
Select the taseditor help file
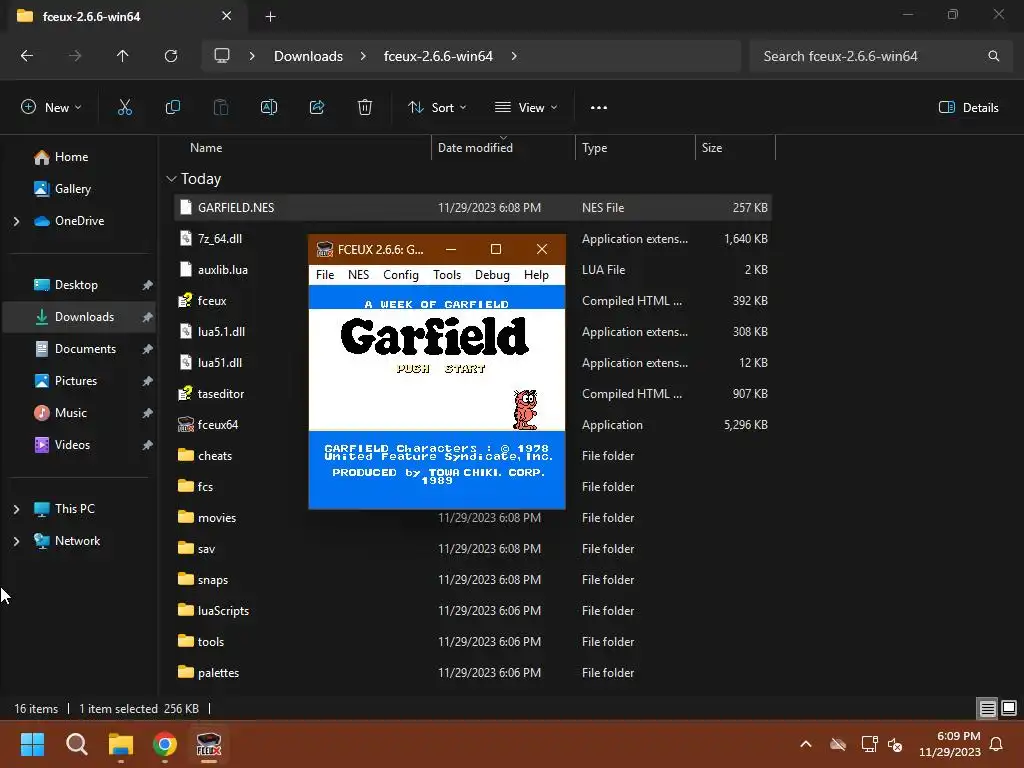tap(221, 394)
